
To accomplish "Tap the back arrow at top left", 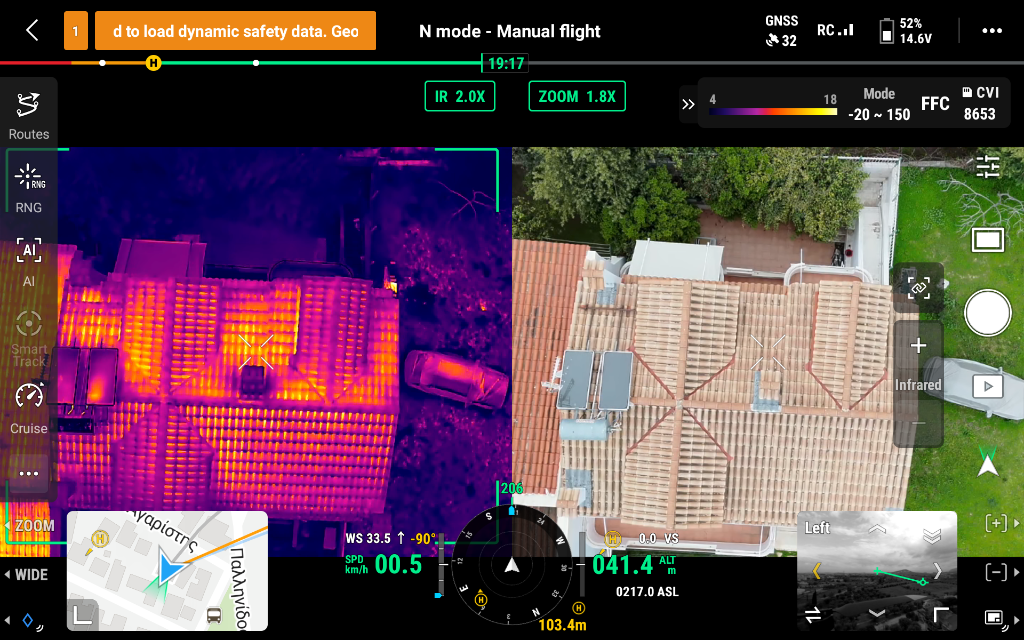I will click(x=32, y=30).
